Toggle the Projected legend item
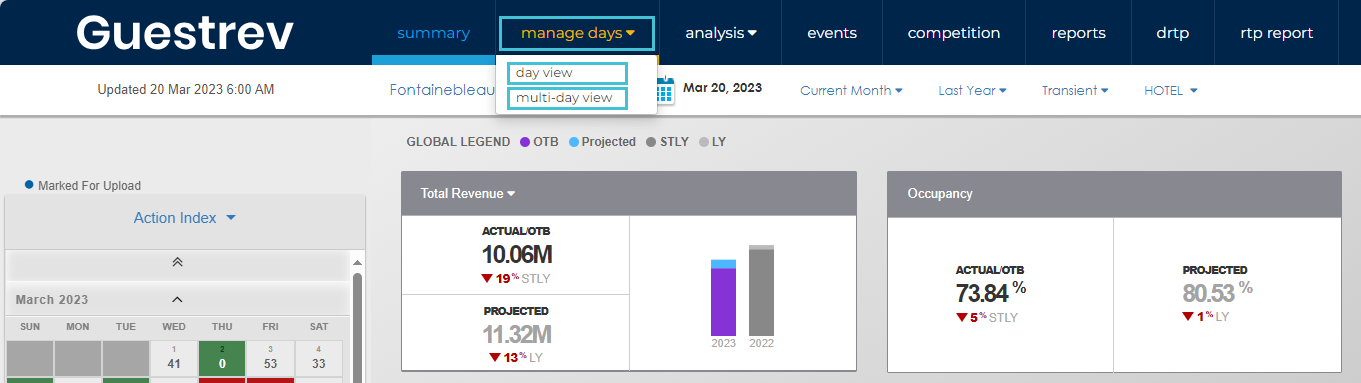This screenshot has width=1361, height=383. pyautogui.click(x=602, y=142)
